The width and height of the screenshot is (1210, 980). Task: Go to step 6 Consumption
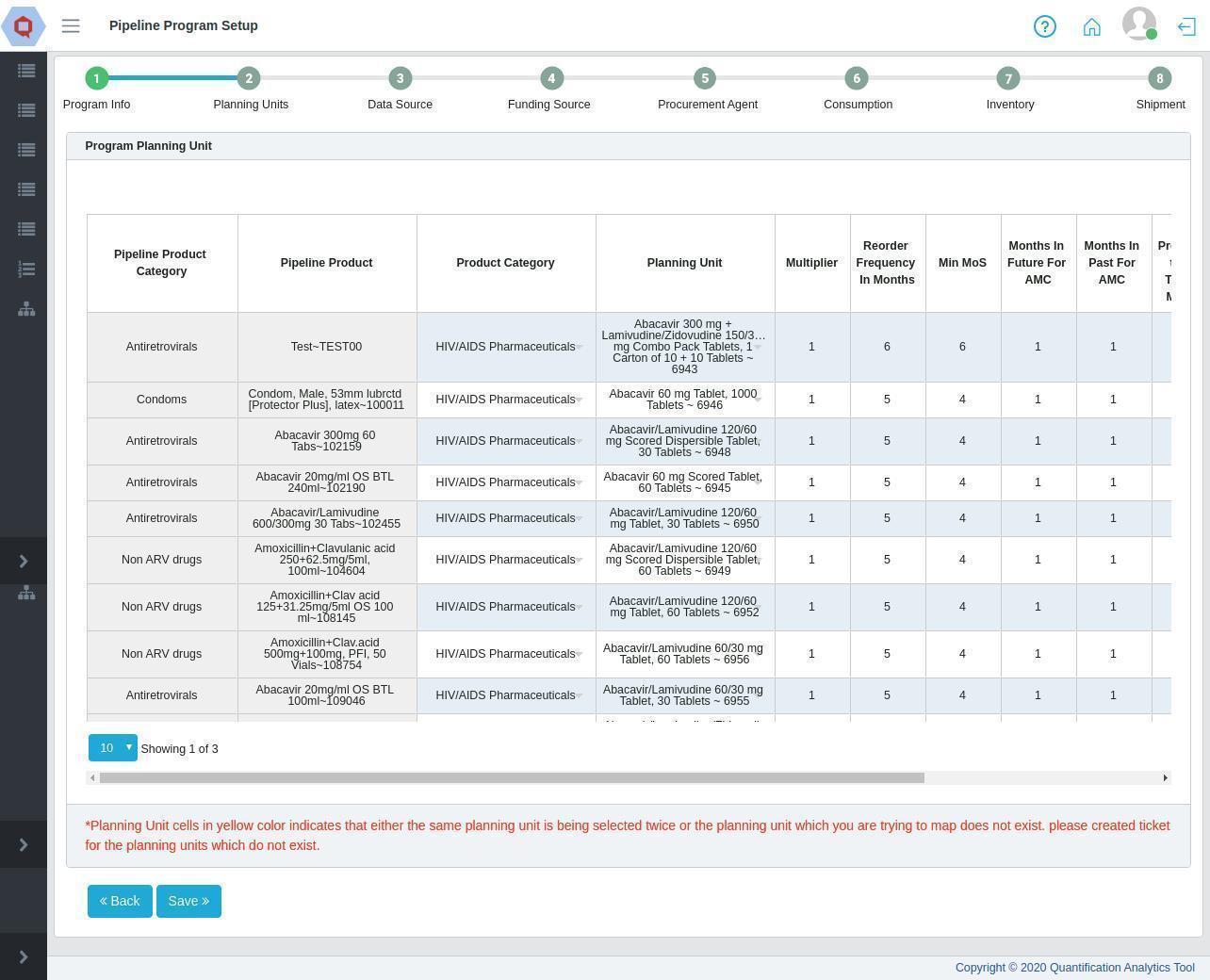[x=856, y=78]
